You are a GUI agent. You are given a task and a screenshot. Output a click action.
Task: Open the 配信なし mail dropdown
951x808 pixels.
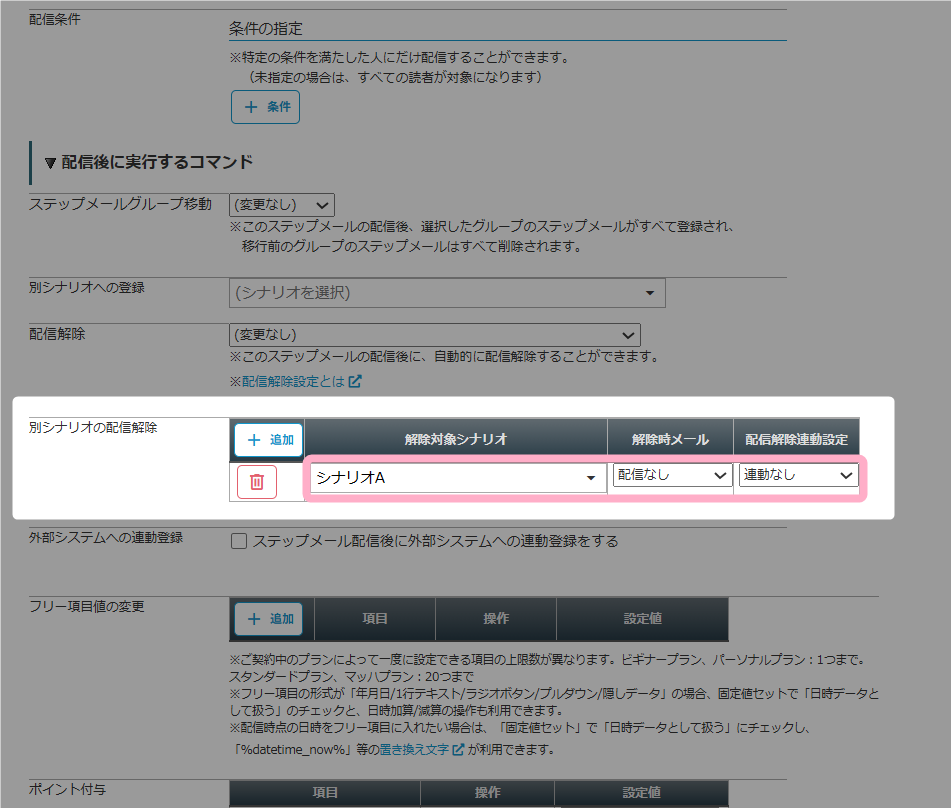pyautogui.click(x=671, y=476)
